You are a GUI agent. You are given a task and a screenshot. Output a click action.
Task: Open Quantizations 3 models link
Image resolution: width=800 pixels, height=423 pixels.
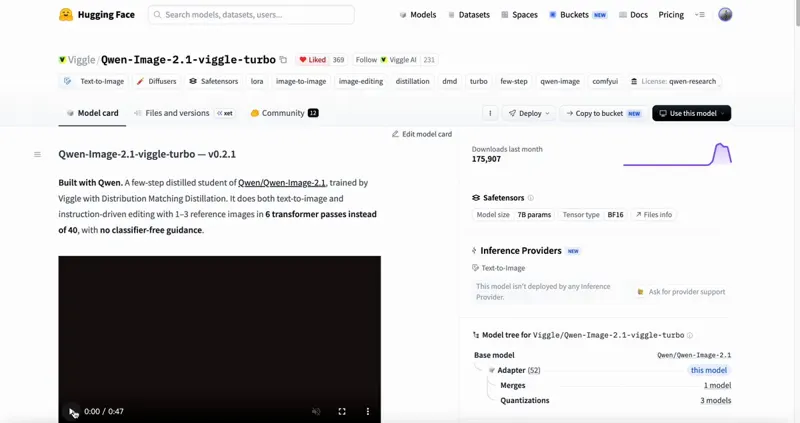[x=715, y=401]
